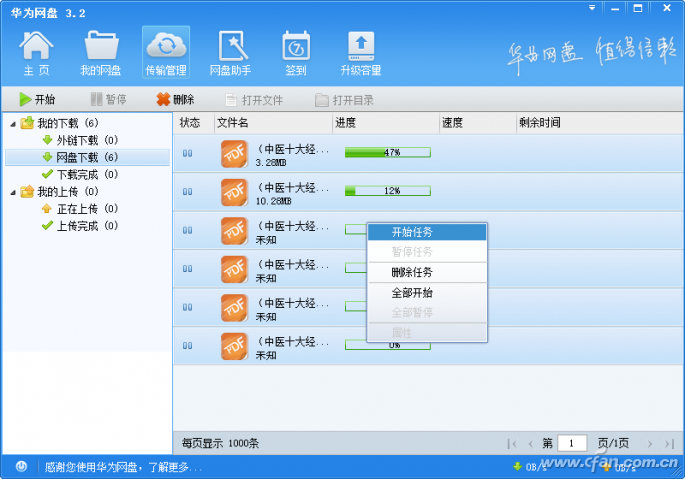The image size is (685, 479).
Task: Collapse the 我的上传 tree node
Action: coord(13,192)
